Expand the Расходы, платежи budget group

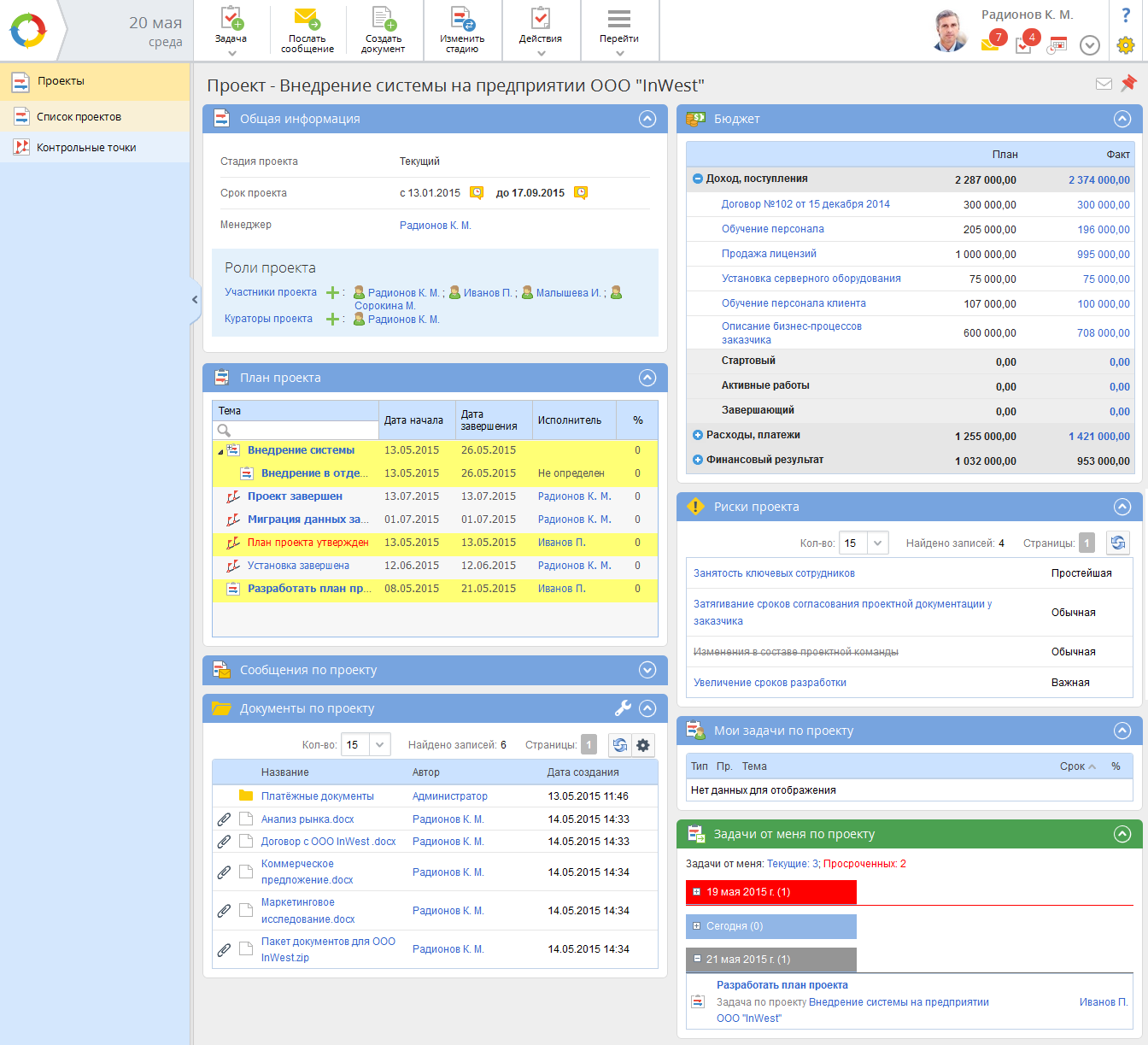pos(698,436)
